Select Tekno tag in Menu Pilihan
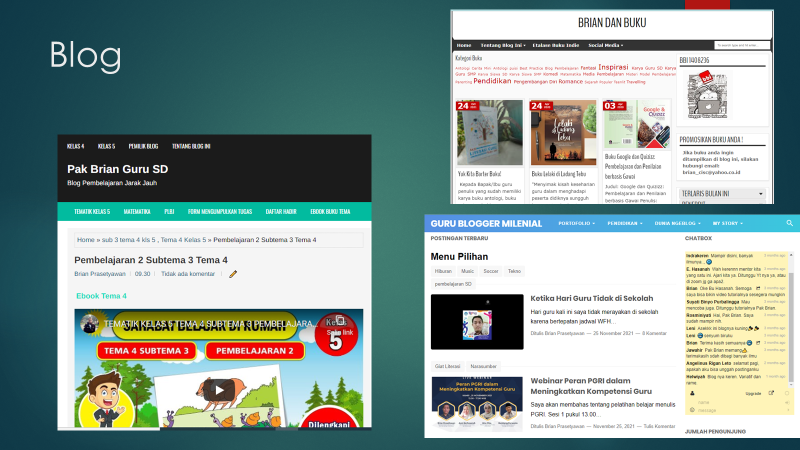 click(514, 271)
